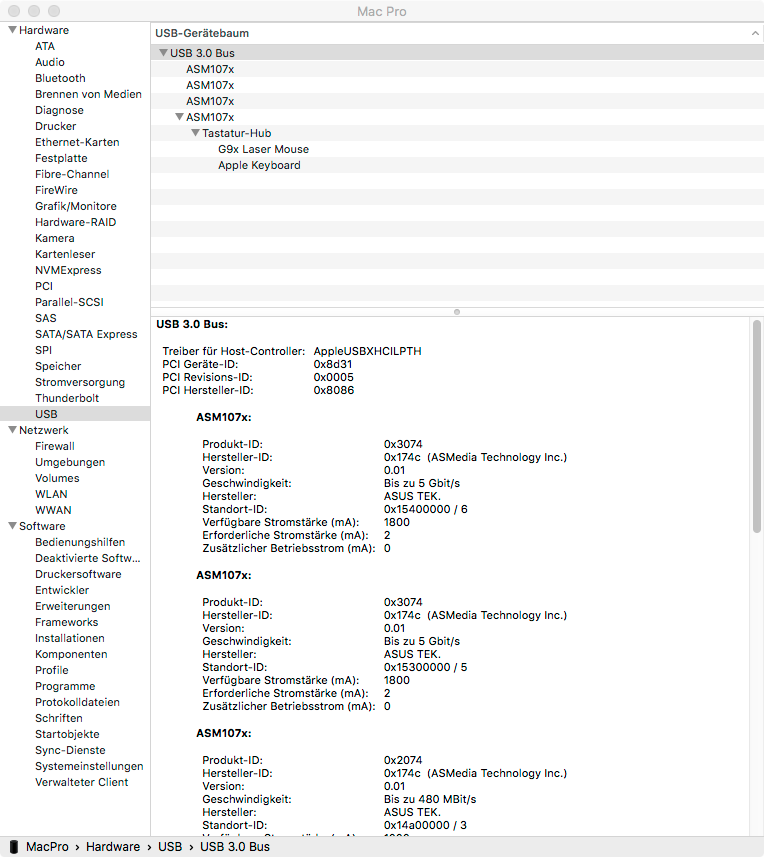Open Stromversorgung in sidebar
764x857 pixels.
click(80, 382)
